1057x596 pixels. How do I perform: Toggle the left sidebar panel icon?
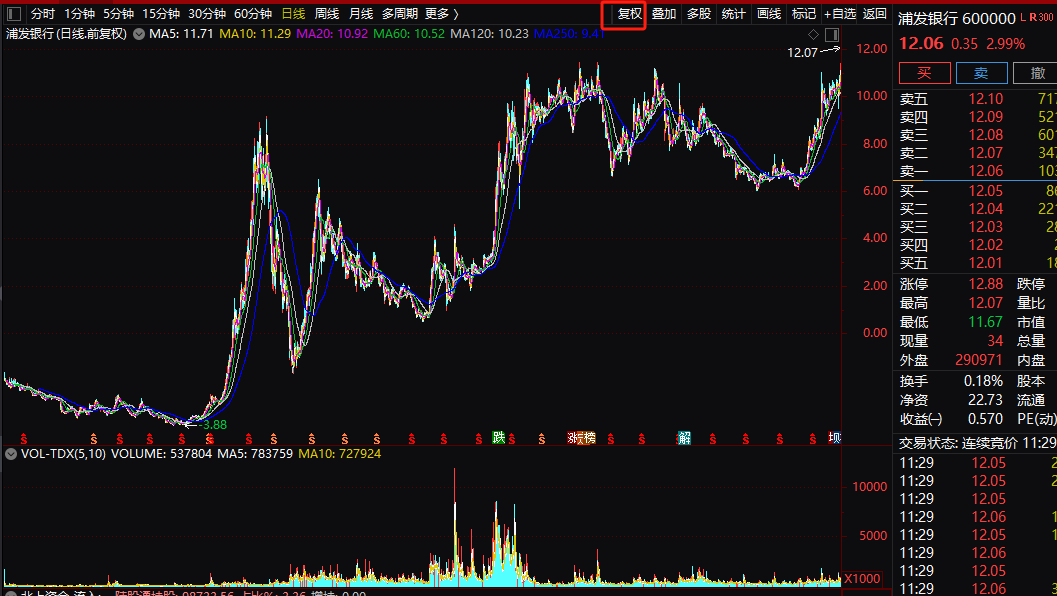coord(13,14)
